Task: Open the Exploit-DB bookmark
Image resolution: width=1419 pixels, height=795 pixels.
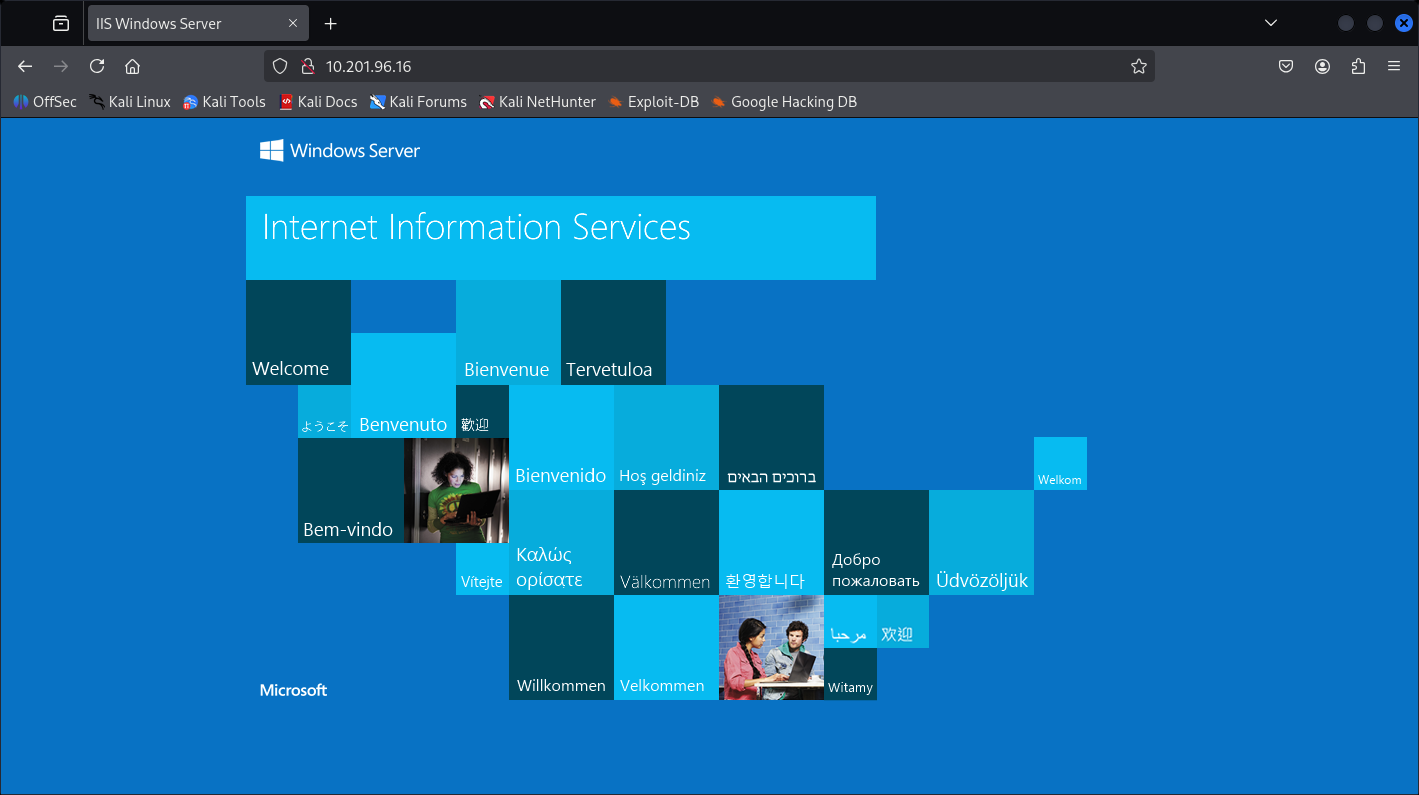Action: coord(653,102)
